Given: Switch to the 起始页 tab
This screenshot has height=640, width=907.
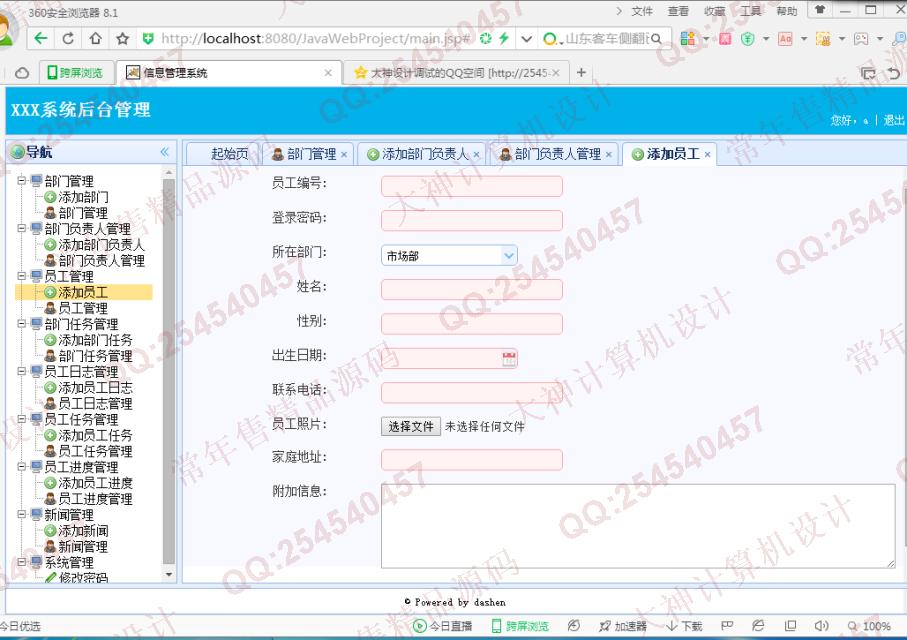Looking at the screenshot, I should pyautogui.click(x=229, y=154).
